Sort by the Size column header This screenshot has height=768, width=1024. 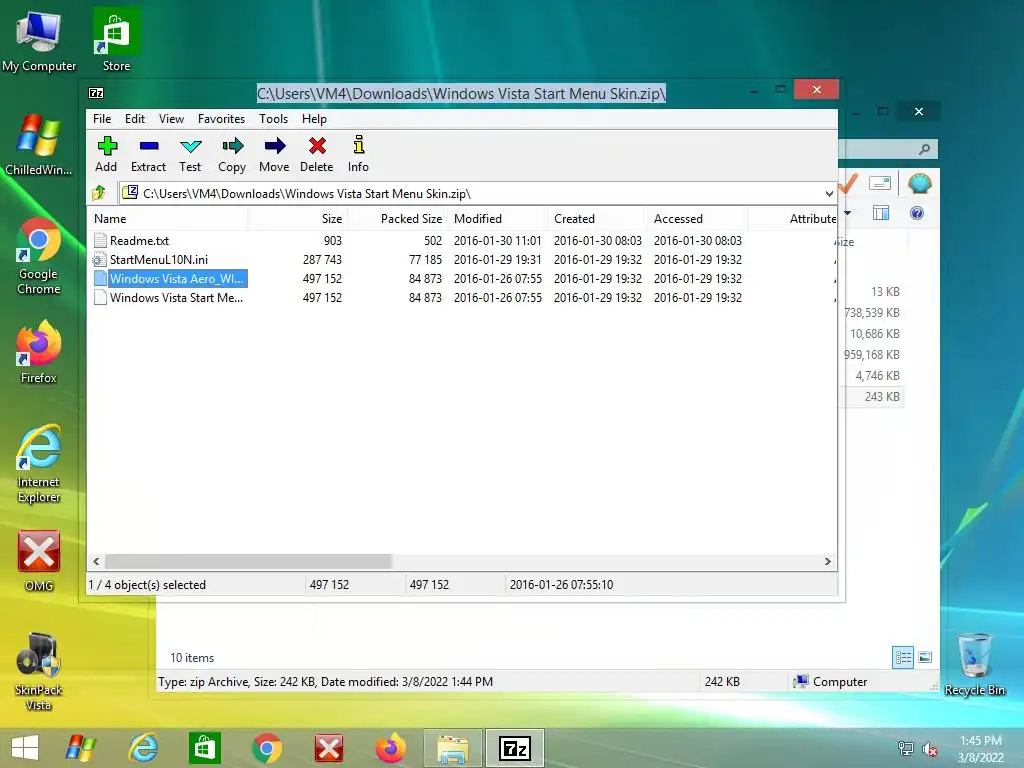[x=298, y=219]
